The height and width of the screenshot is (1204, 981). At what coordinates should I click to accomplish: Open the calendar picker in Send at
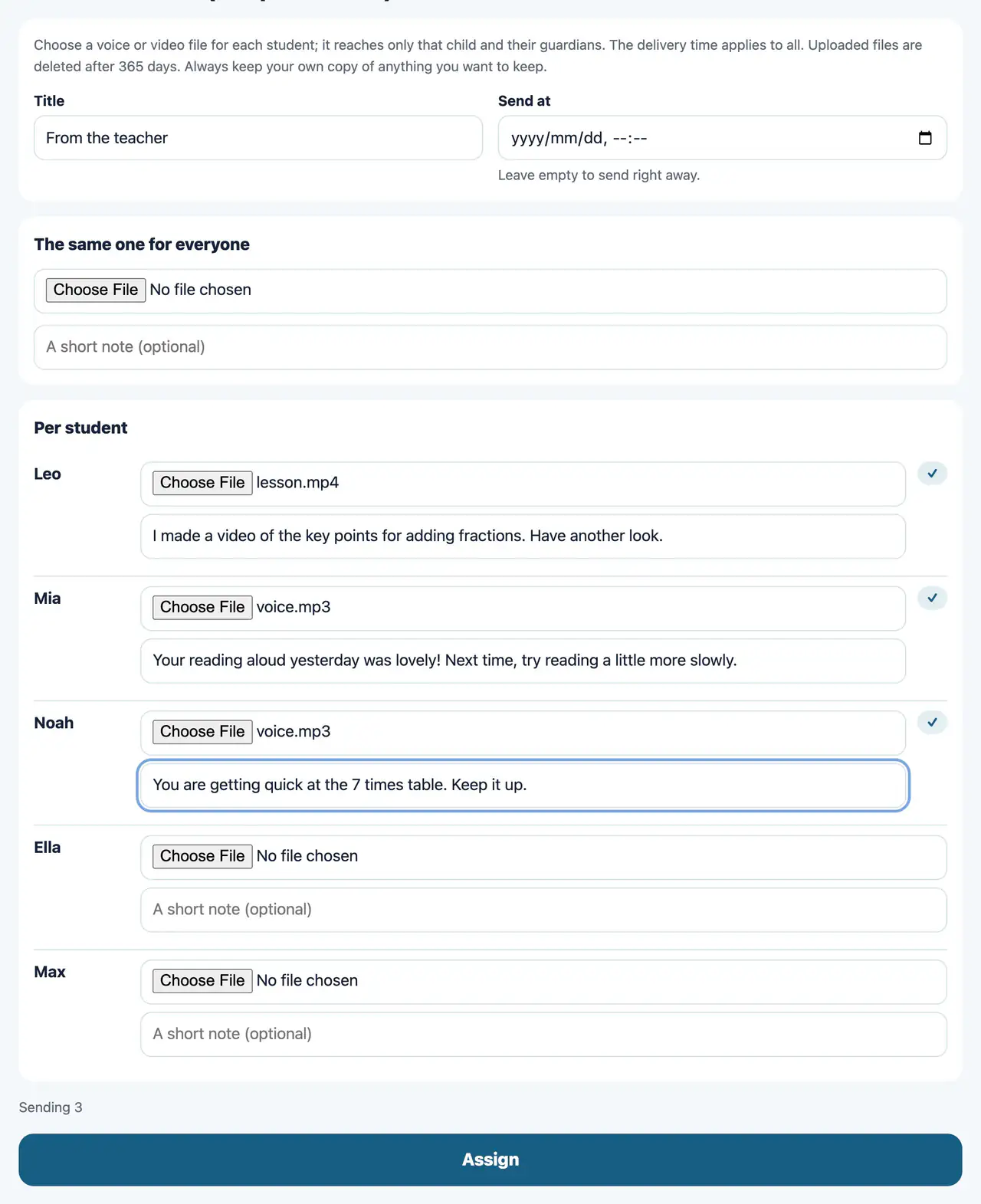point(925,138)
